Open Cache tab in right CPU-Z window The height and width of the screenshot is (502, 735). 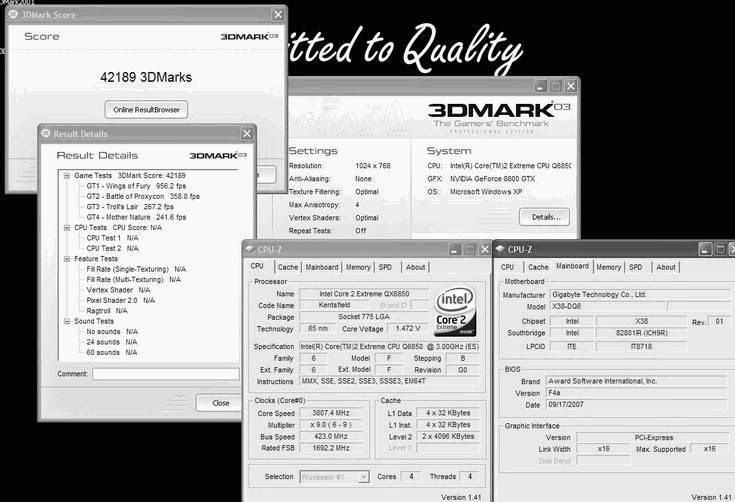[538, 267]
